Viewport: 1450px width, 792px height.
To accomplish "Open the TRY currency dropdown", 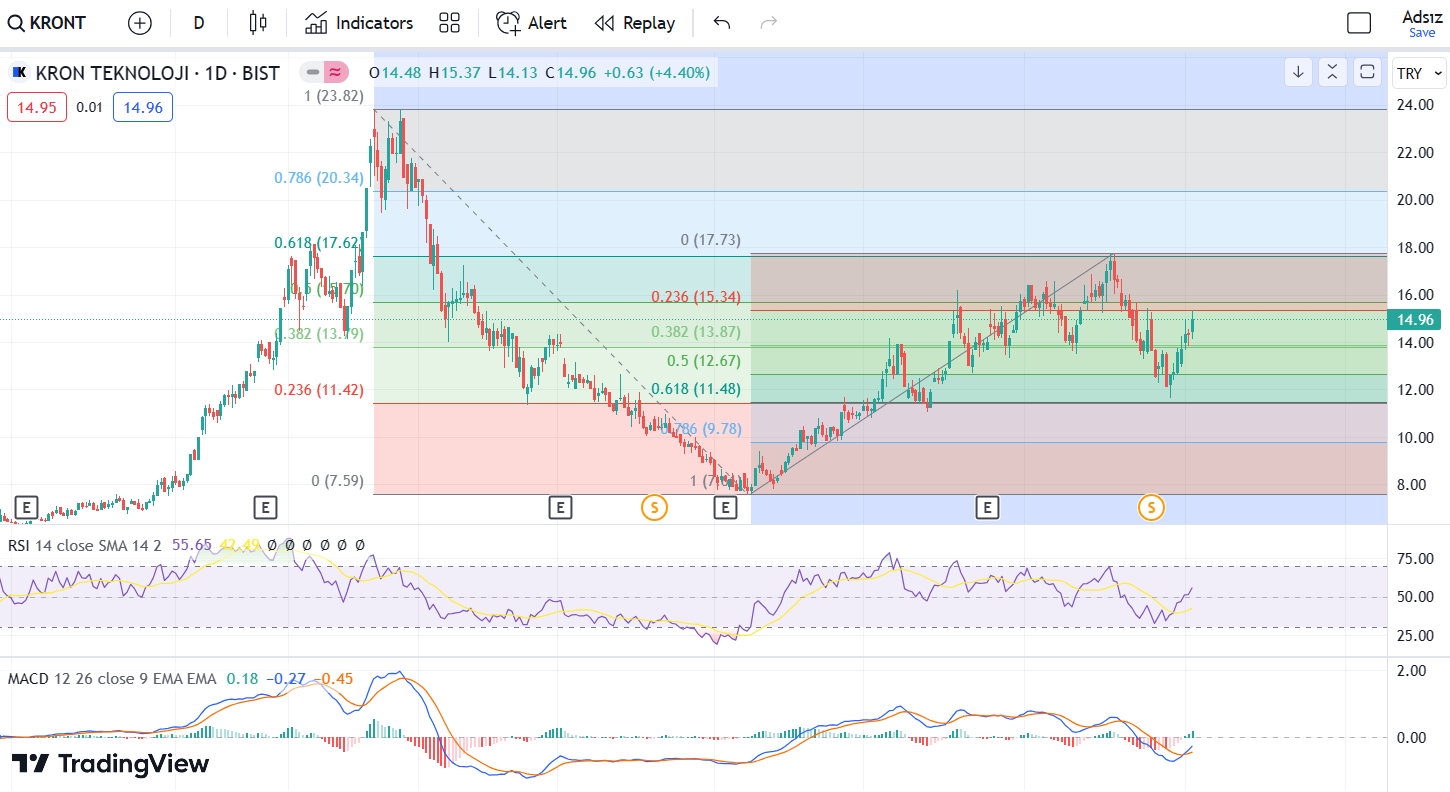I will 1420,73.
